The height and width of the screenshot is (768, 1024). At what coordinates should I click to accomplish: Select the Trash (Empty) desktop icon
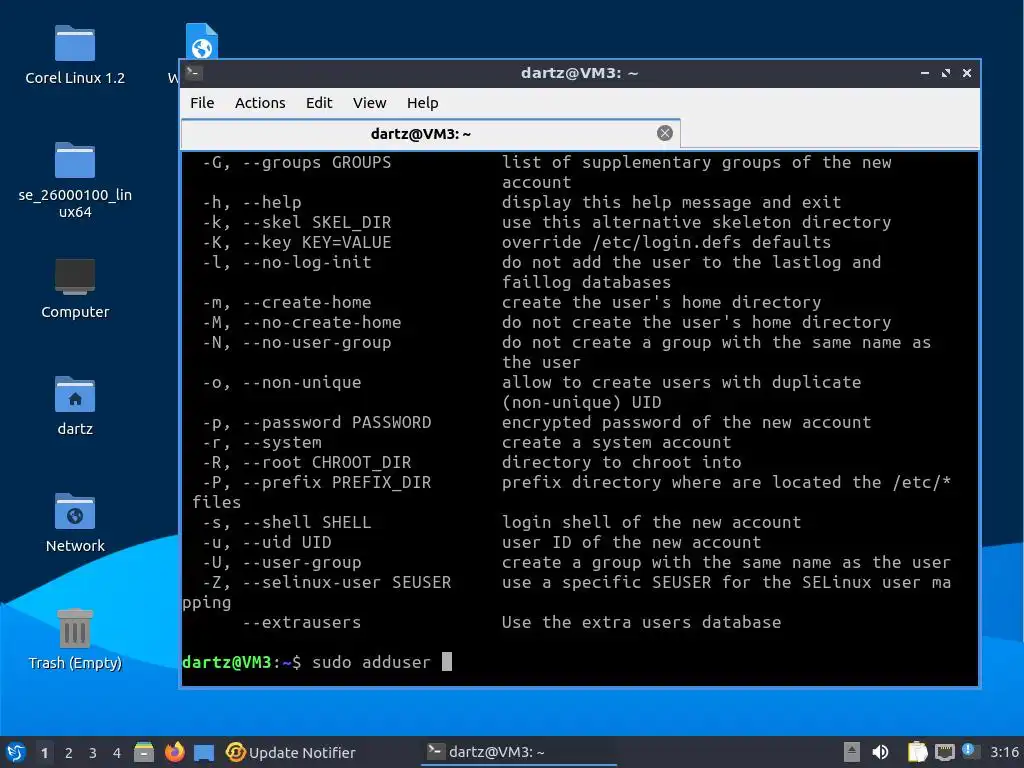(x=75, y=639)
